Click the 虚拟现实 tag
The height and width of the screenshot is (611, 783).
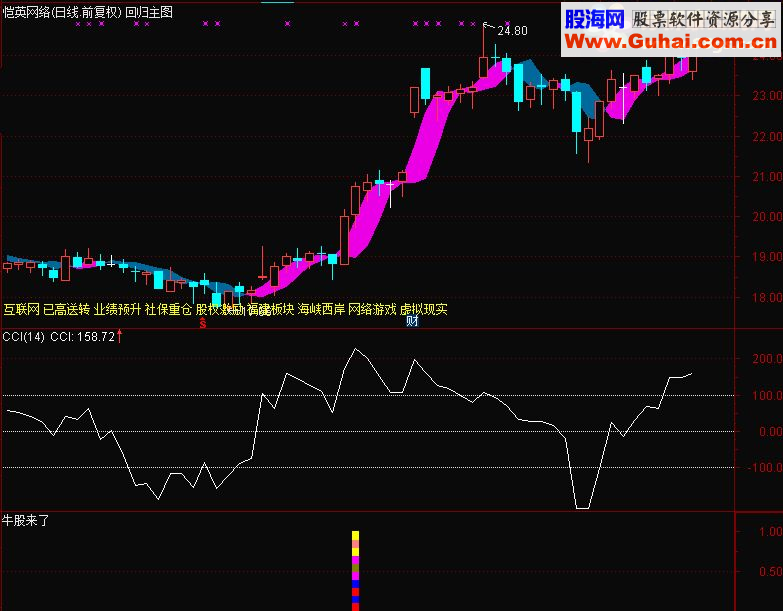click(423, 309)
